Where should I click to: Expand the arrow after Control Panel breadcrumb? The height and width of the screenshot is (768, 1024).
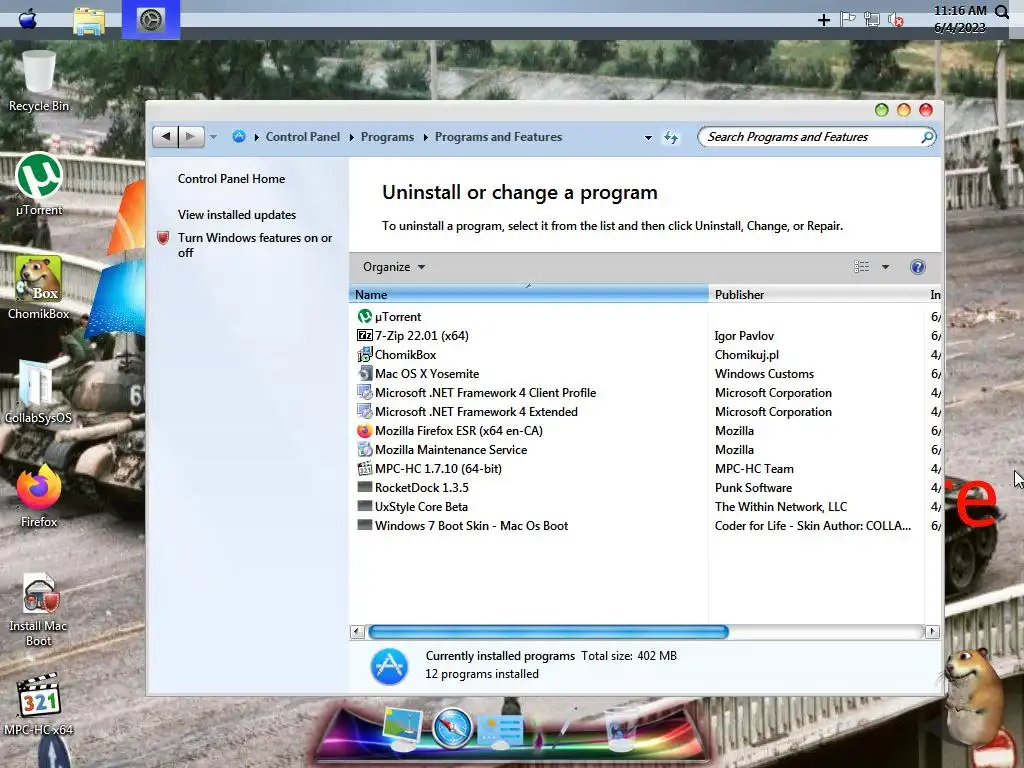(x=351, y=137)
